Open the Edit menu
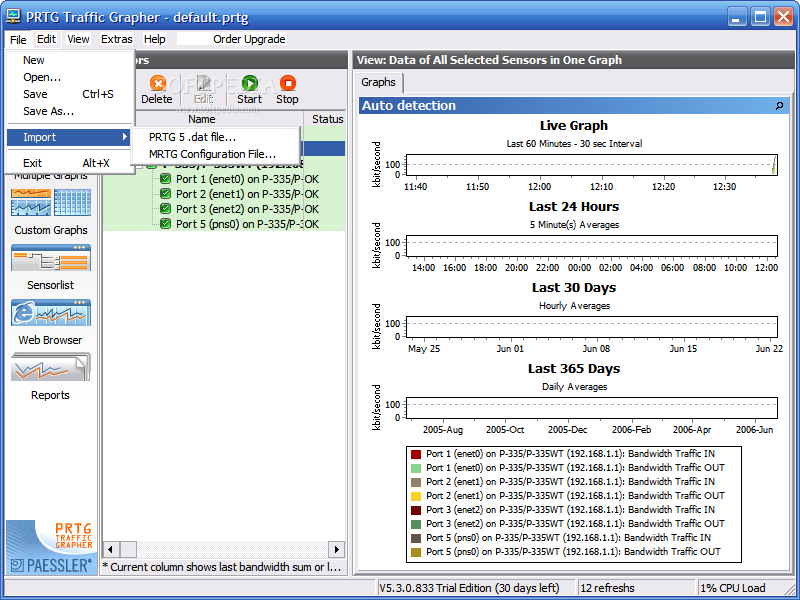The width and height of the screenshot is (800, 600). click(46, 39)
